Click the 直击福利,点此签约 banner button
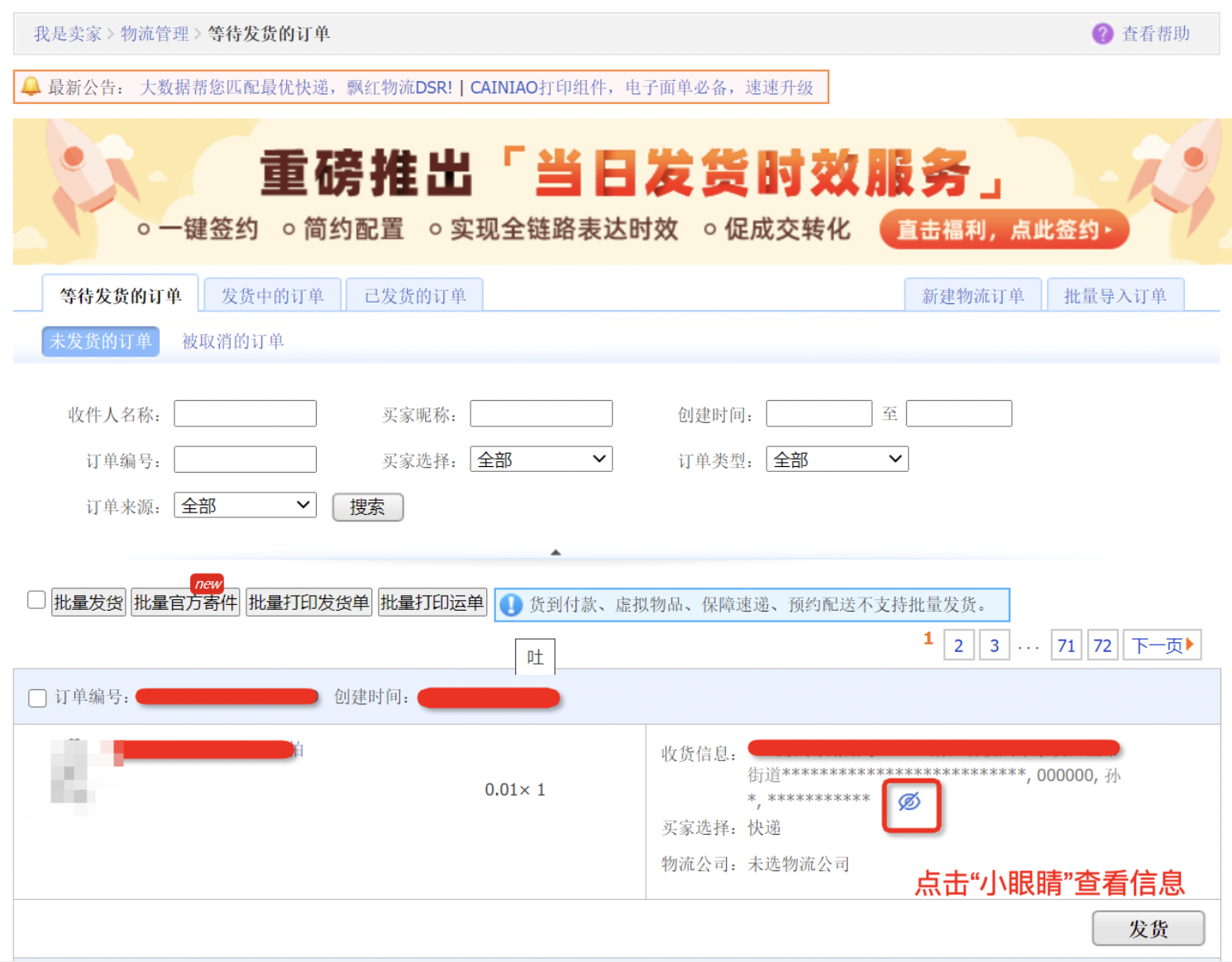 (x=1004, y=230)
